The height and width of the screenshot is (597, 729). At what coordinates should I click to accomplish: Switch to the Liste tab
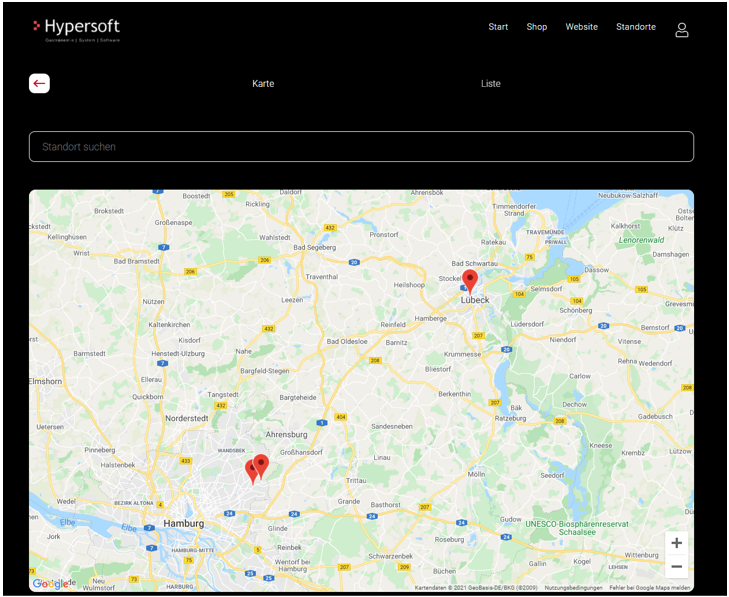click(490, 84)
